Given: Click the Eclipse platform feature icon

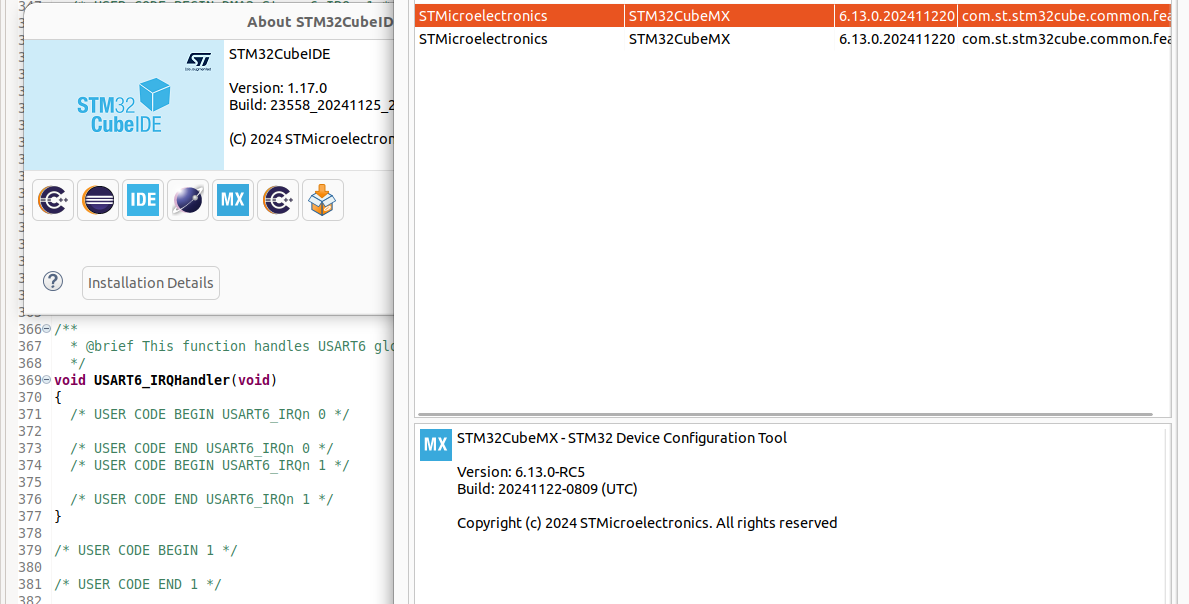Looking at the screenshot, I should [98, 200].
